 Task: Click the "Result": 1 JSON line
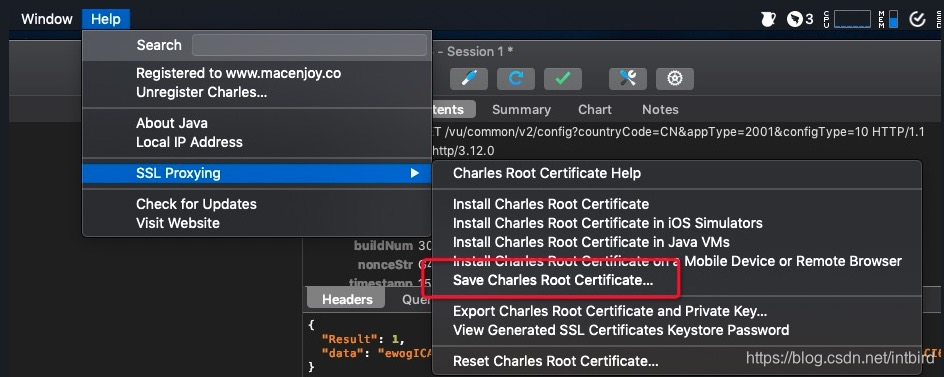pos(363,340)
